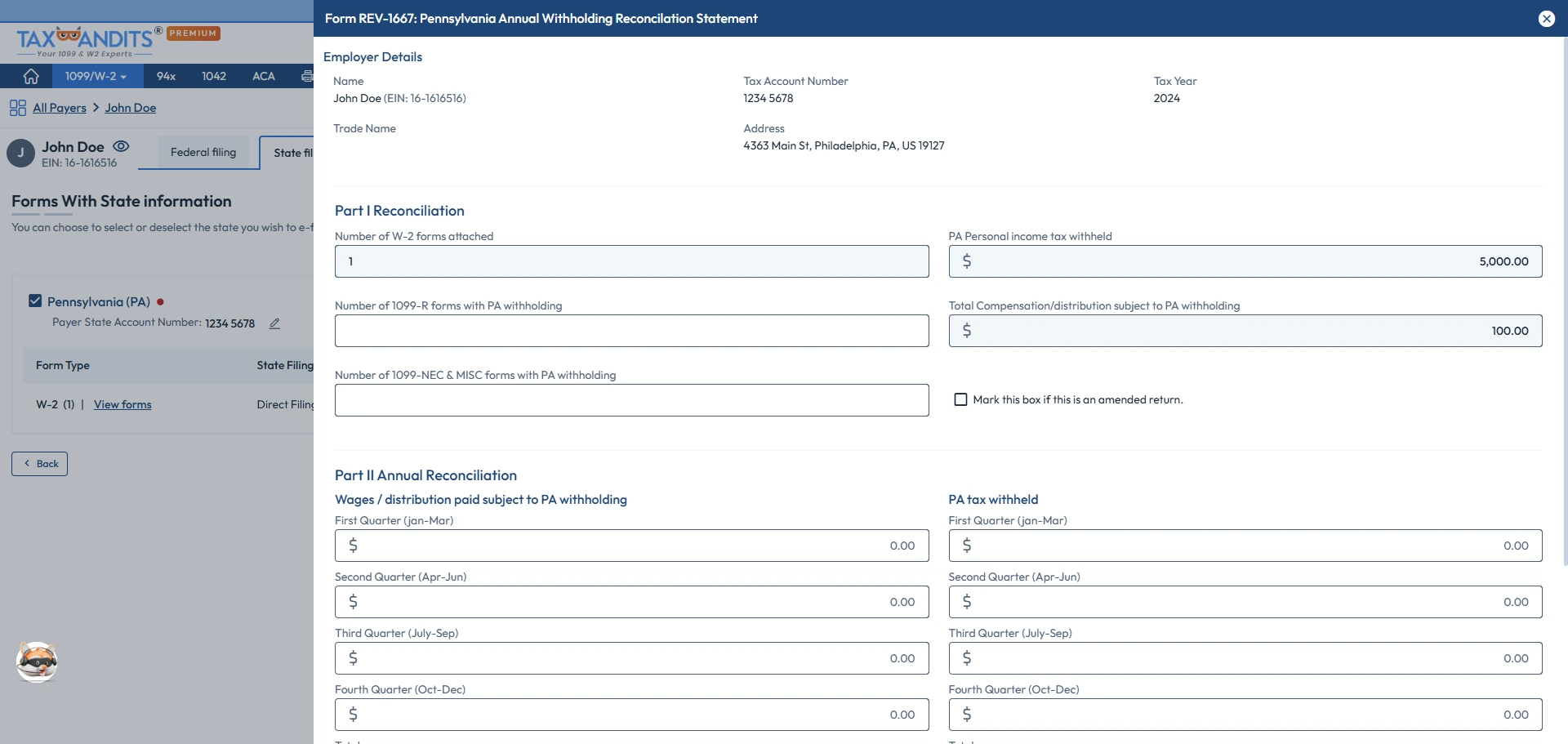Click the printer icon in navbar

[x=307, y=76]
